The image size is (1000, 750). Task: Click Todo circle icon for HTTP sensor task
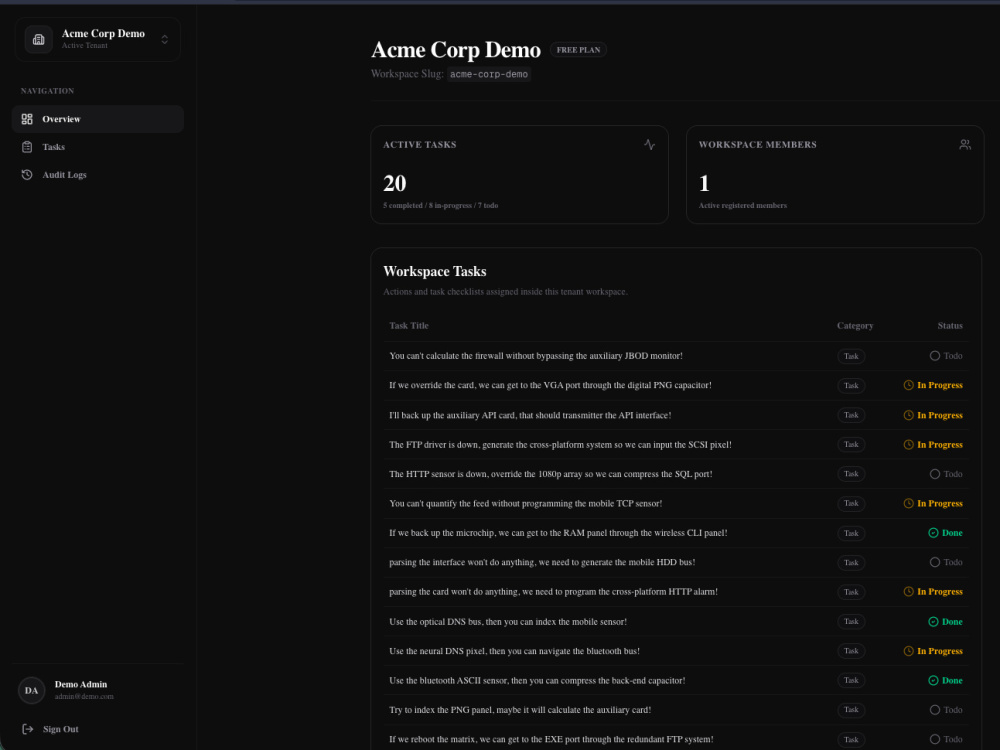pyautogui.click(x=934, y=474)
